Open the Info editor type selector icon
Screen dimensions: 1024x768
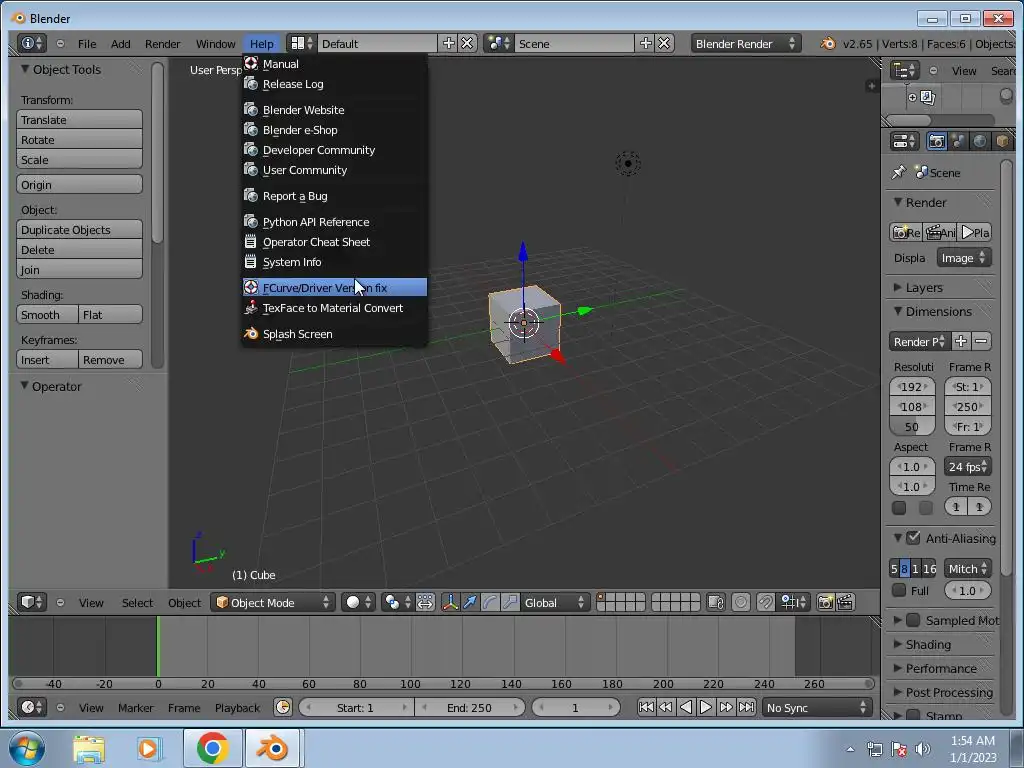coord(31,44)
